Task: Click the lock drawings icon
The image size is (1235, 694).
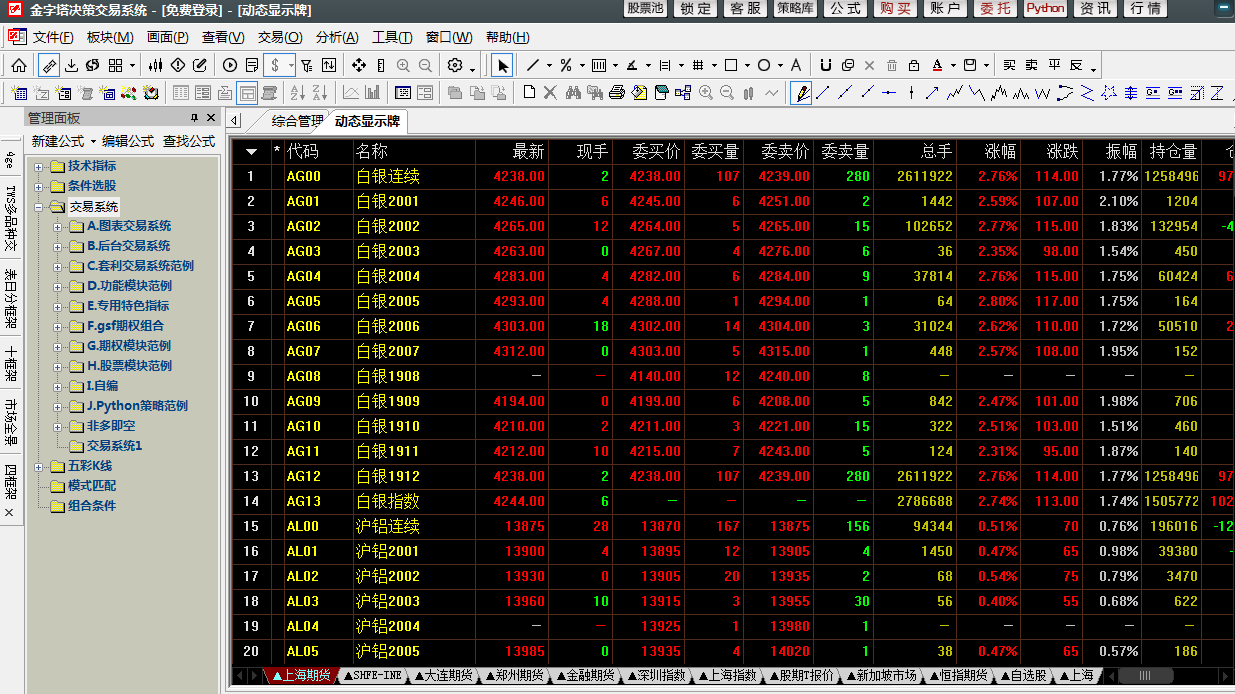Action: click(x=914, y=65)
